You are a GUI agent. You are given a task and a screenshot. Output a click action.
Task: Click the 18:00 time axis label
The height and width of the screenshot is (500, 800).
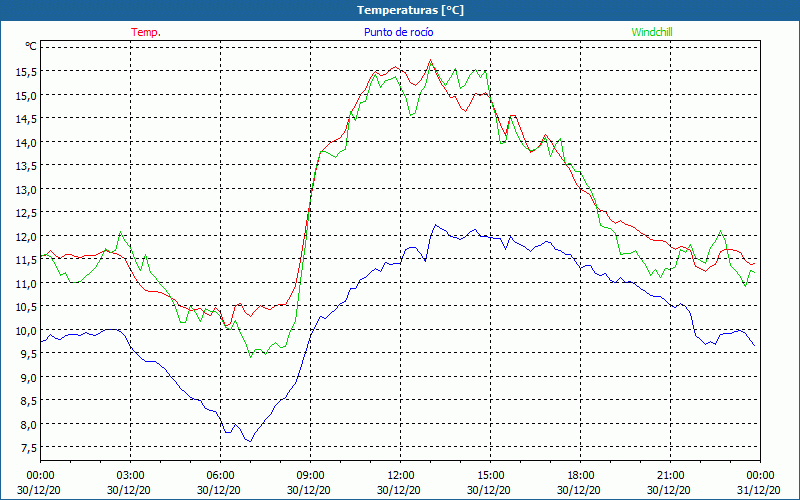(581, 476)
